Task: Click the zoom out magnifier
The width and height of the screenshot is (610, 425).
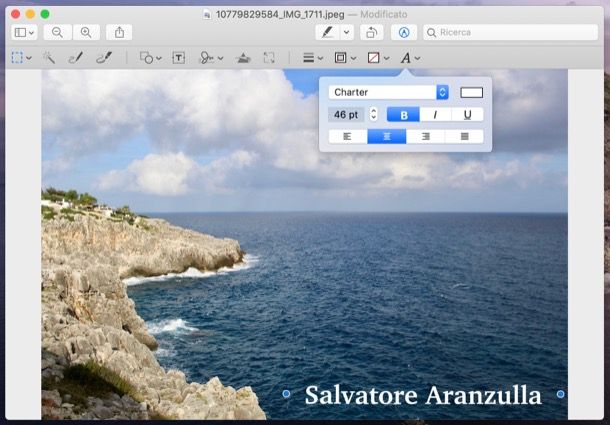Action: click(57, 32)
